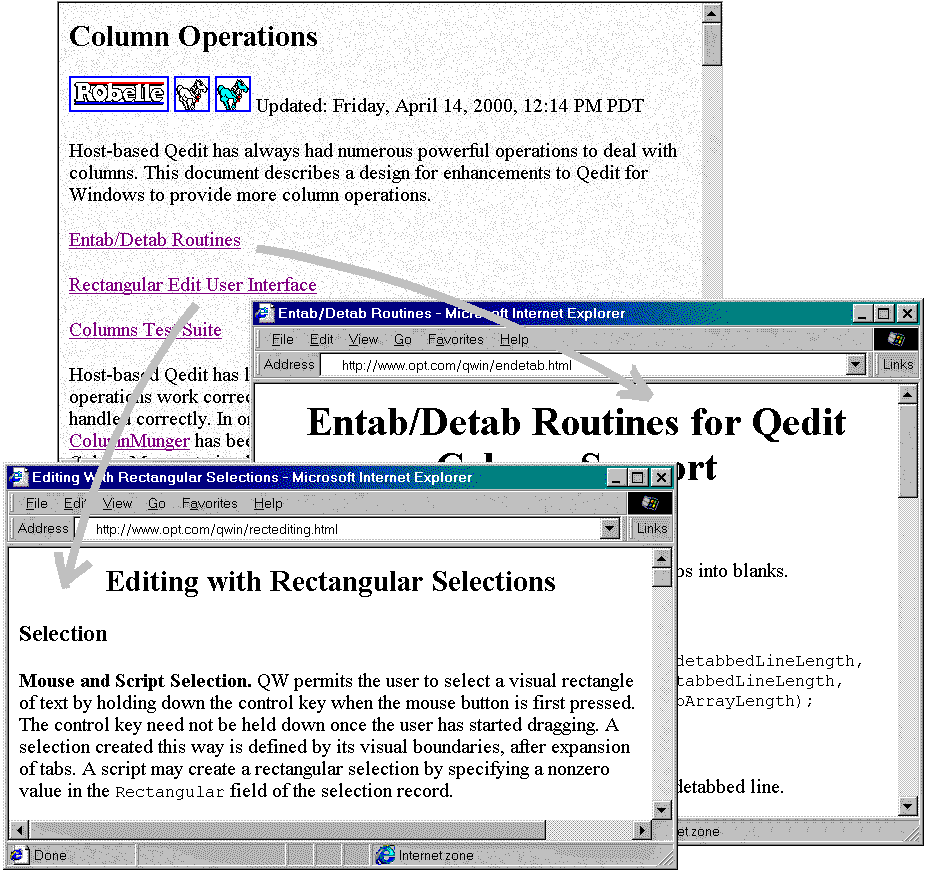Maximize the Editing With Rectangular Selections window
The image size is (928, 878).
637,477
